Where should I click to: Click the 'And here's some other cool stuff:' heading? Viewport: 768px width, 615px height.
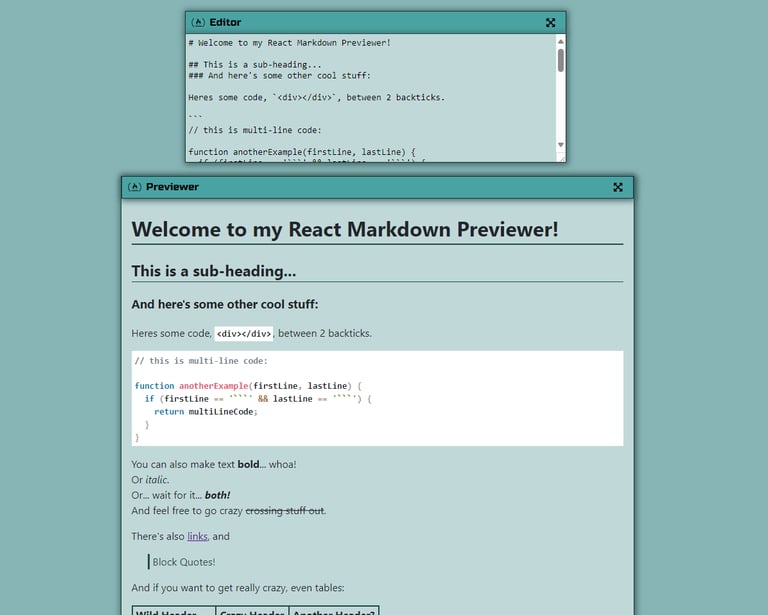click(x=225, y=304)
